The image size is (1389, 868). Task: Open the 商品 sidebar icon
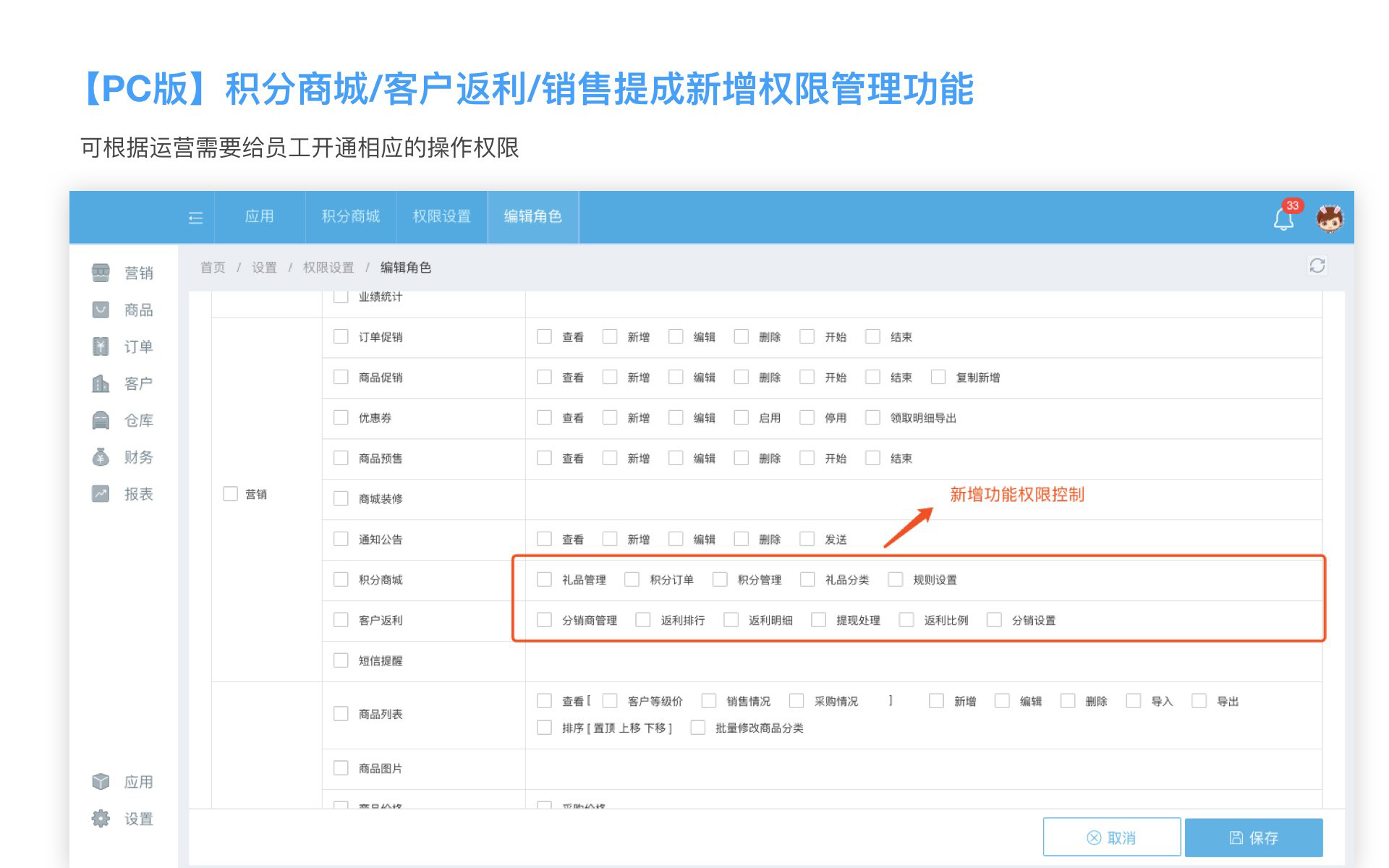[x=101, y=310]
